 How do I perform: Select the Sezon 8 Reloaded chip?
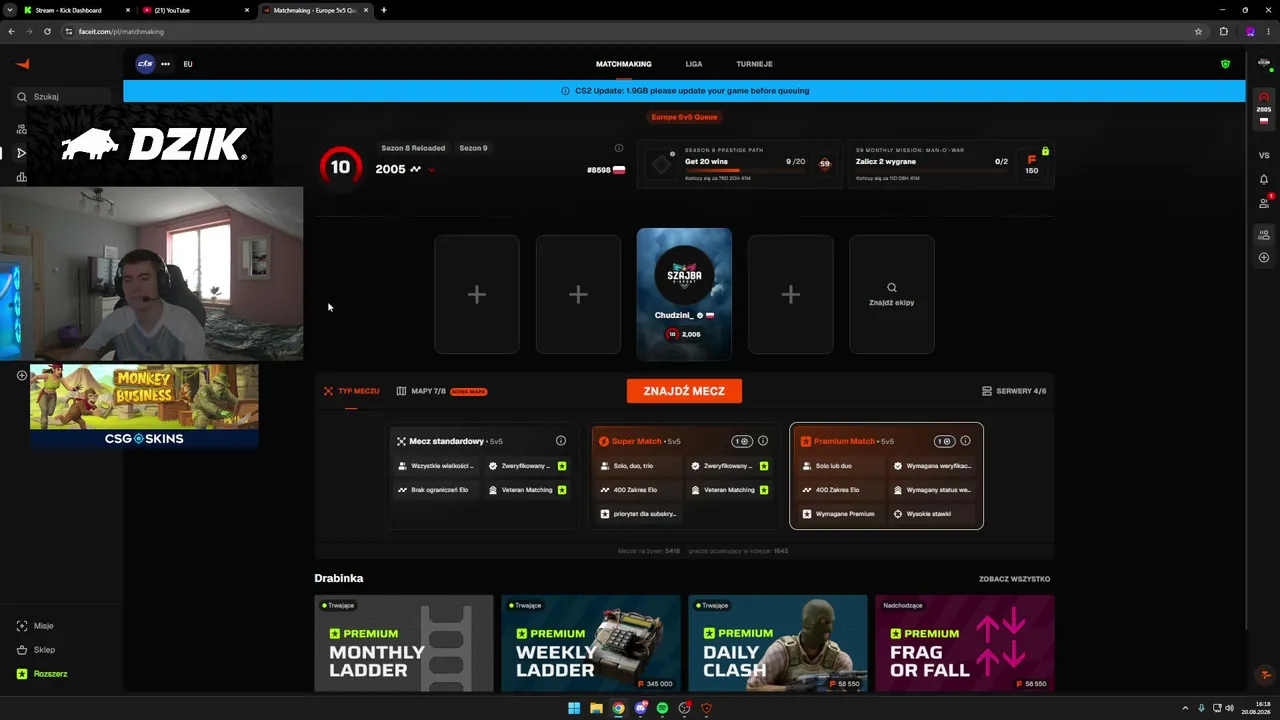click(413, 148)
